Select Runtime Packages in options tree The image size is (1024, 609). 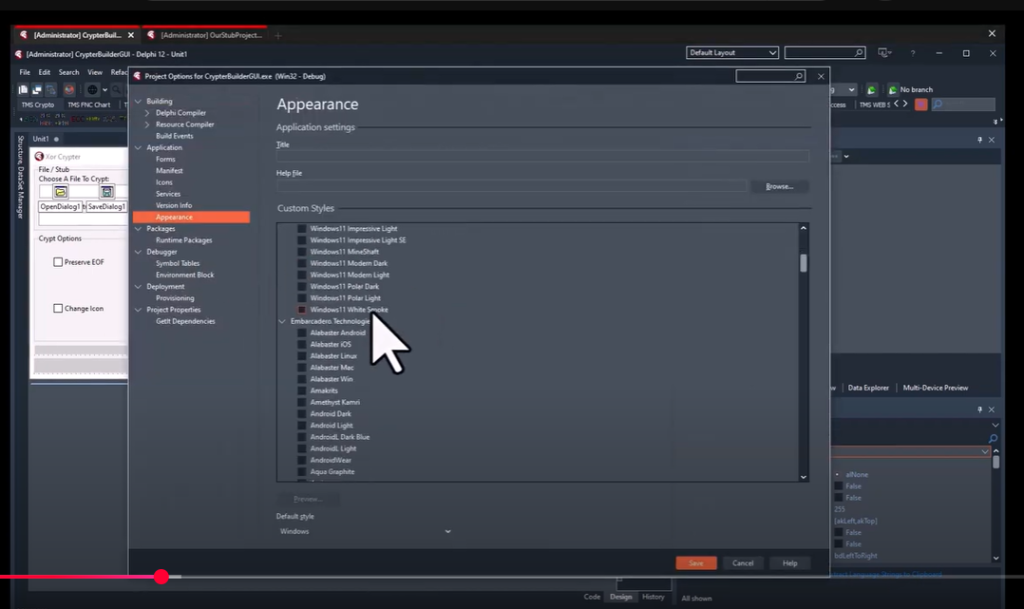(x=184, y=240)
